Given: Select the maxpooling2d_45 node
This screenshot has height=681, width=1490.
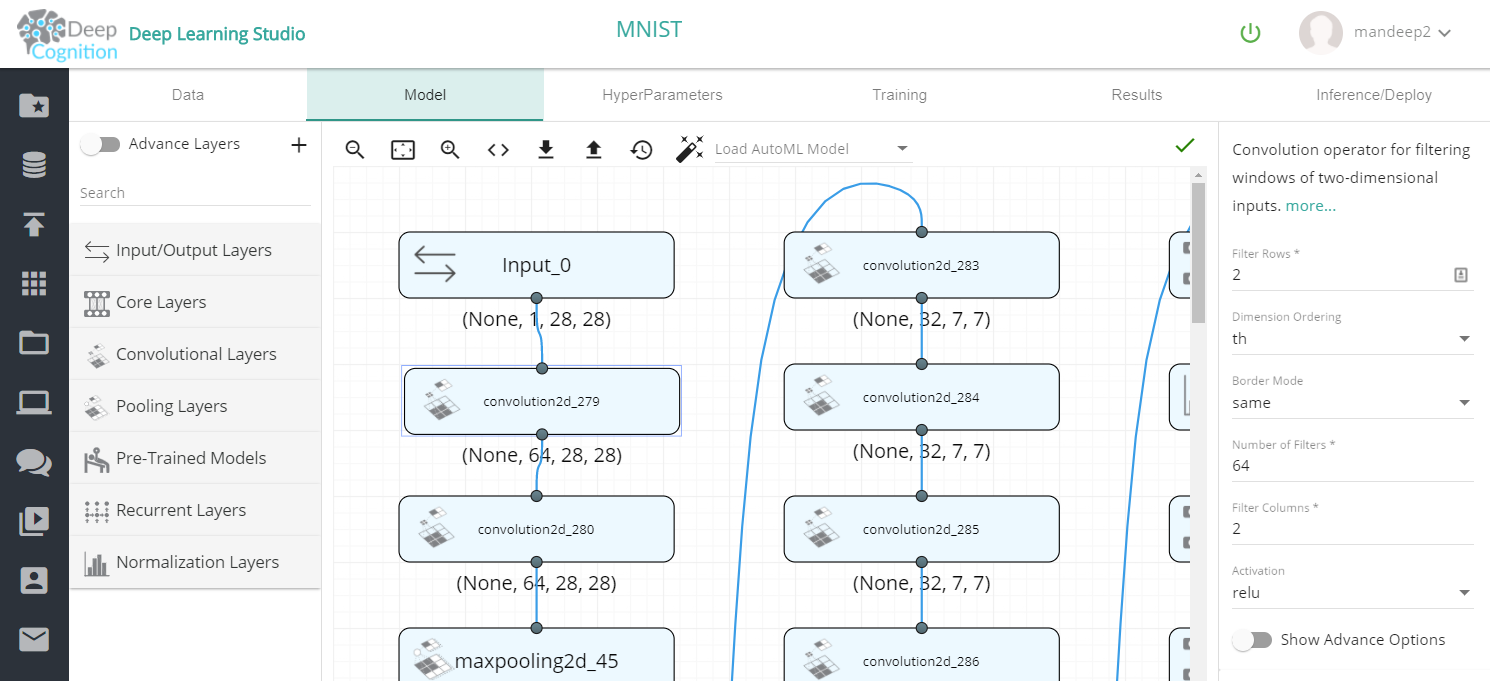Looking at the screenshot, I should click(x=536, y=655).
